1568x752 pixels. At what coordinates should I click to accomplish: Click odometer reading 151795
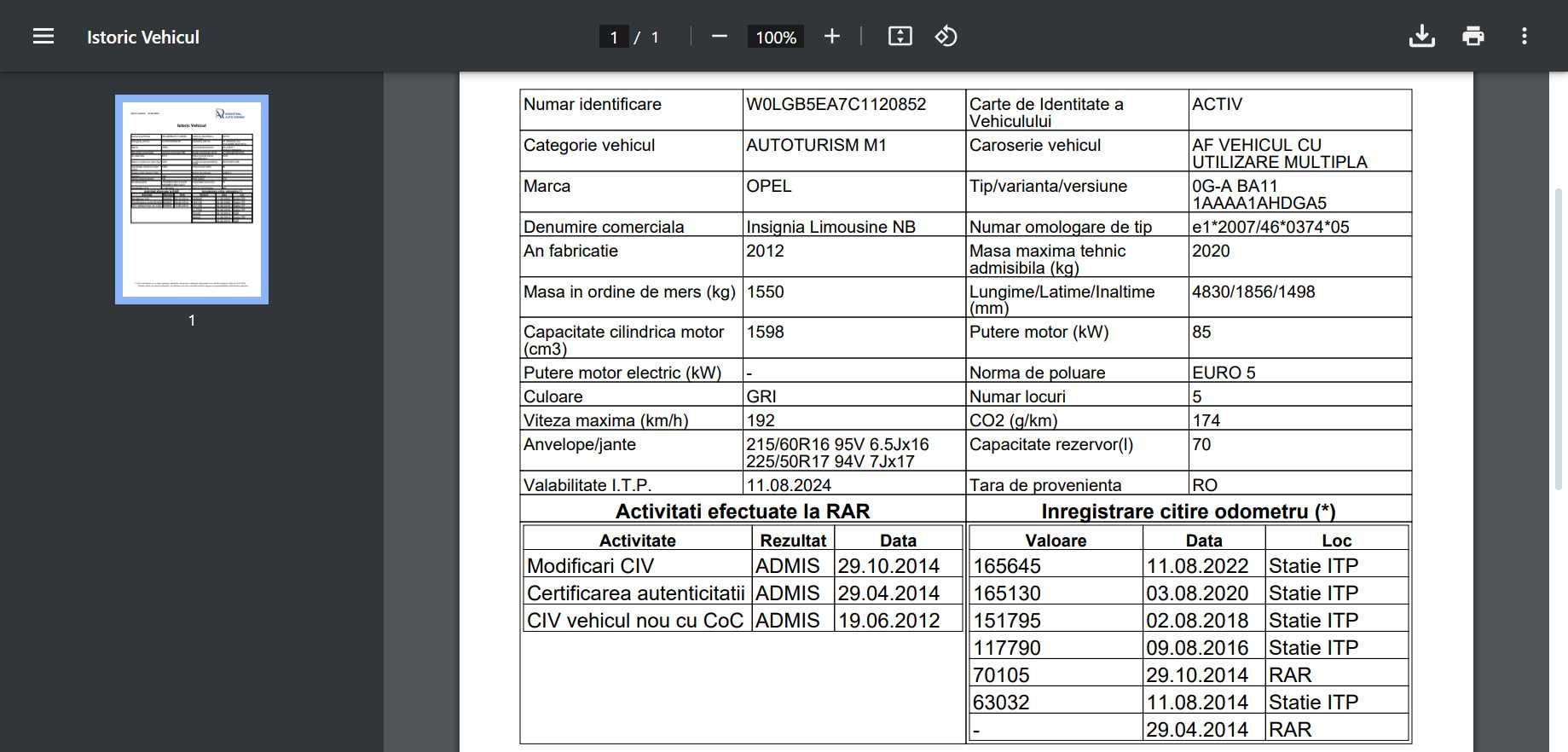point(1007,621)
